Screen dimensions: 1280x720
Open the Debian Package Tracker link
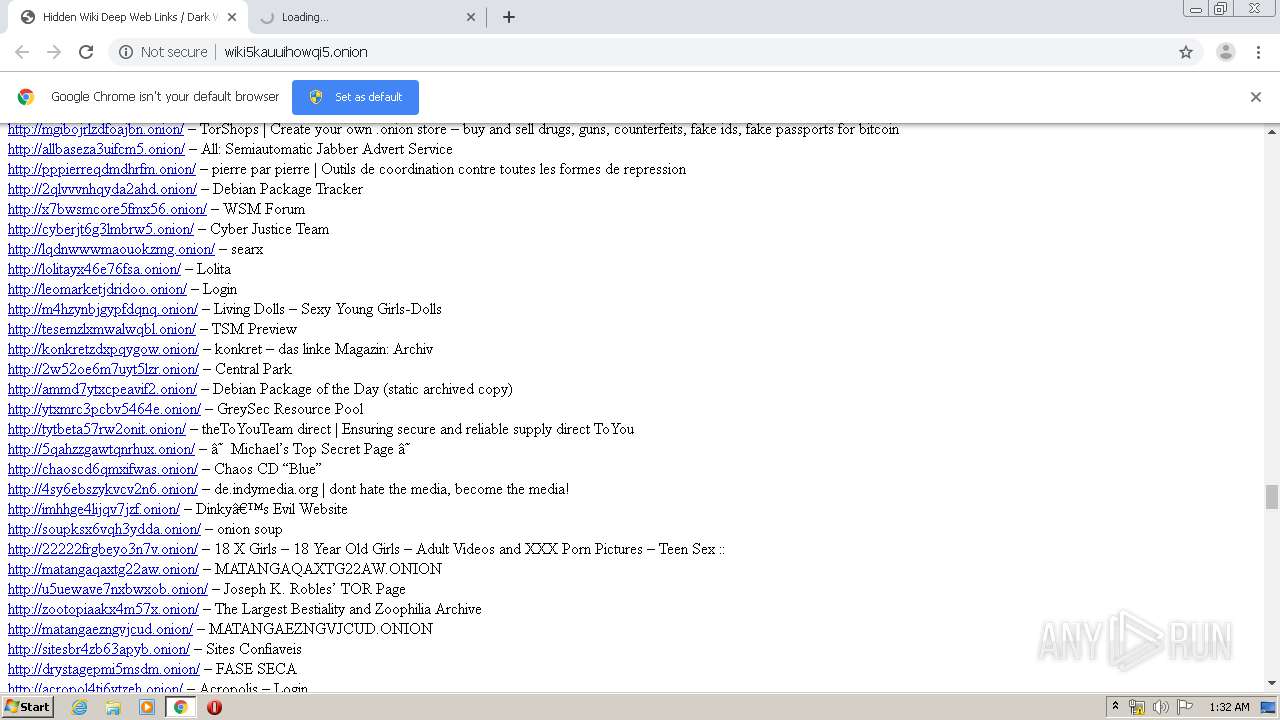point(103,189)
